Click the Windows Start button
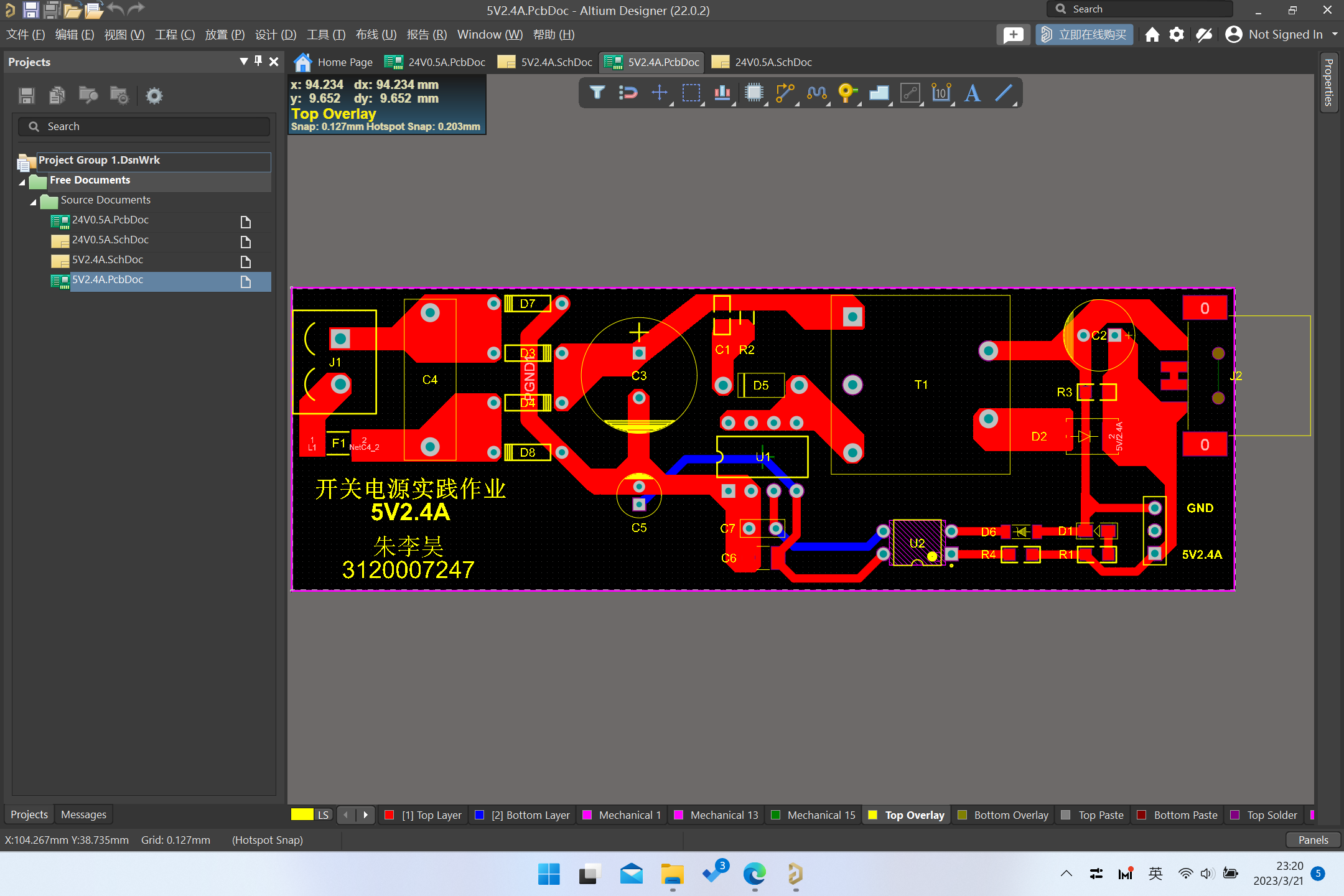Image resolution: width=1344 pixels, height=896 pixels. 549,874
